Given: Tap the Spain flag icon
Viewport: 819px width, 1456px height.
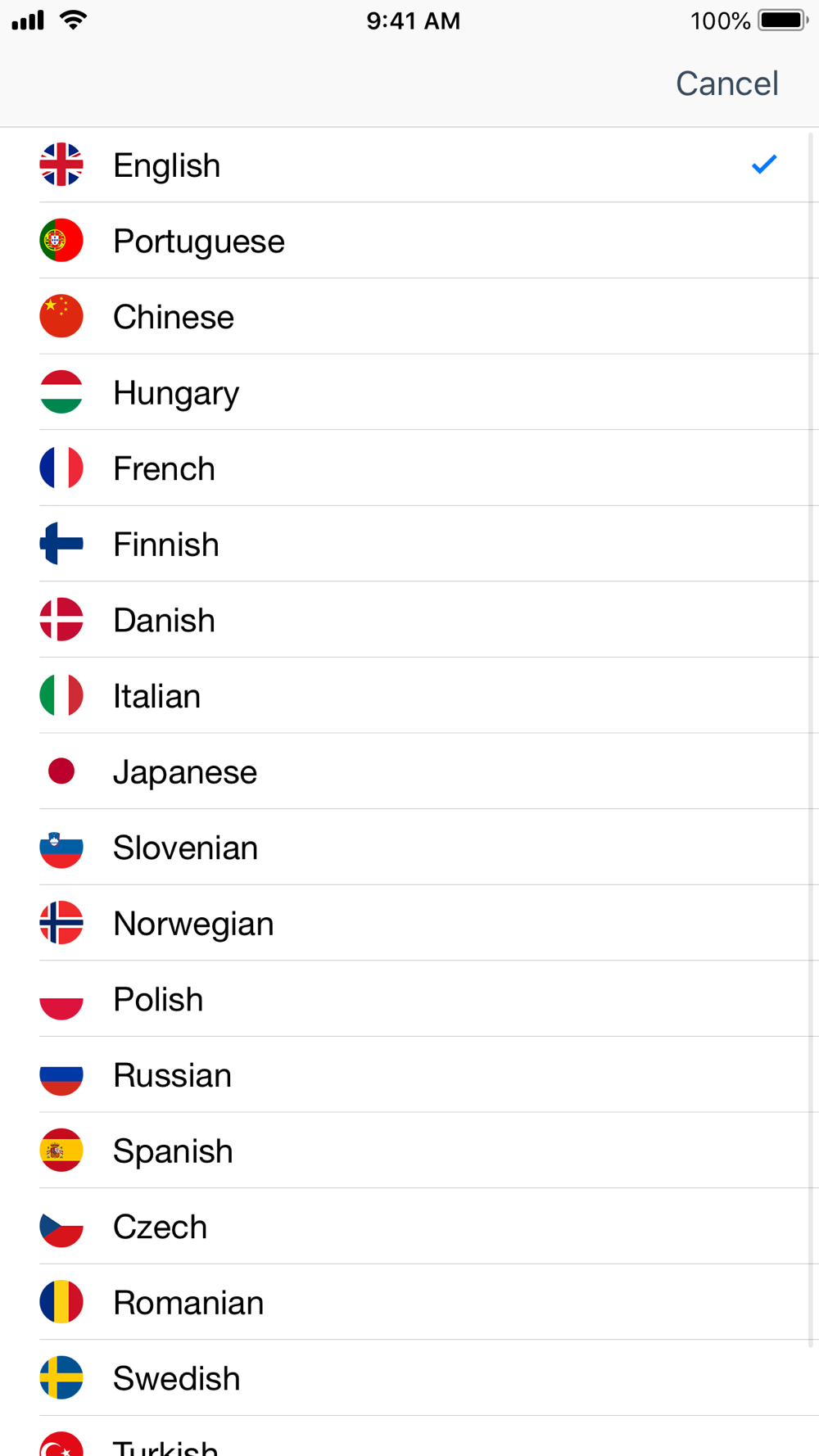Looking at the screenshot, I should tap(61, 1151).
